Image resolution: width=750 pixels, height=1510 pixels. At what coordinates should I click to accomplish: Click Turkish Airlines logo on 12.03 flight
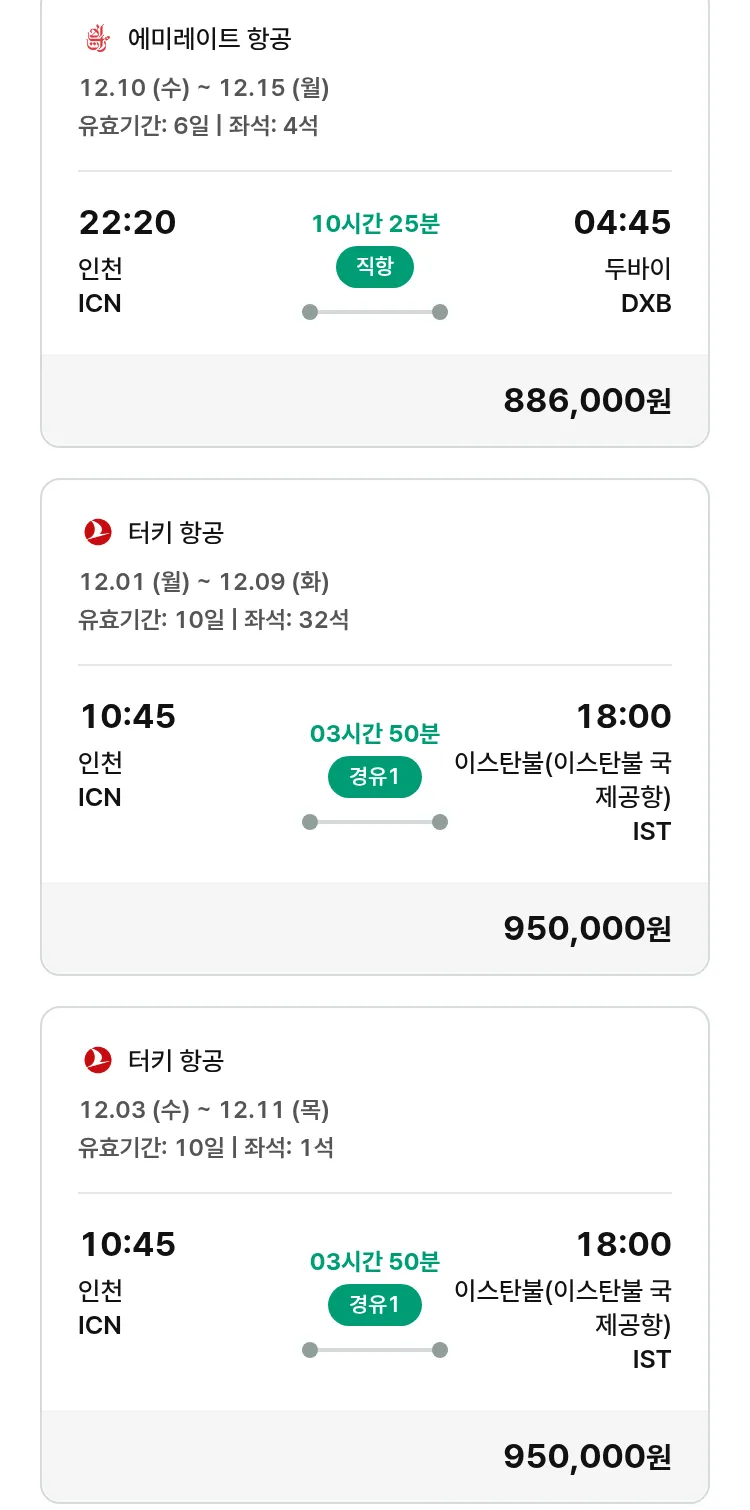(x=98, y=1060)
